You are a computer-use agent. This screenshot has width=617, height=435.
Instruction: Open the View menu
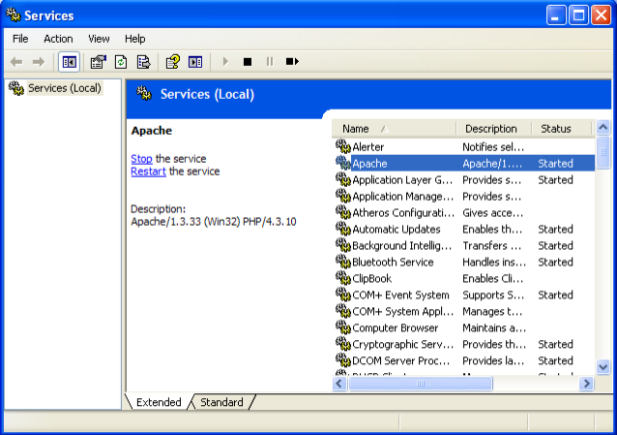point(99,38)
